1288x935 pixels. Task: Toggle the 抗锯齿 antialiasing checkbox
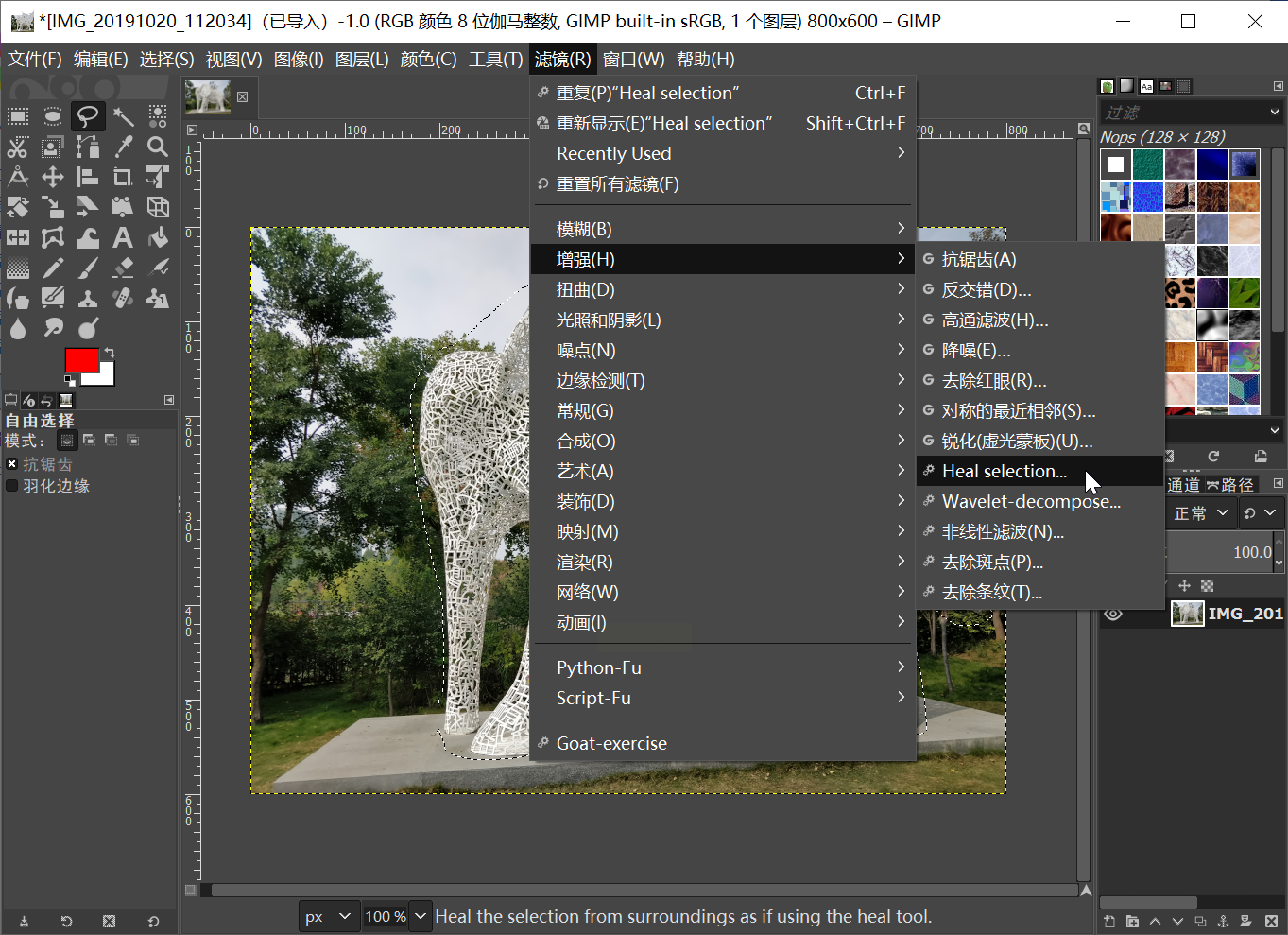coord(12,464)
